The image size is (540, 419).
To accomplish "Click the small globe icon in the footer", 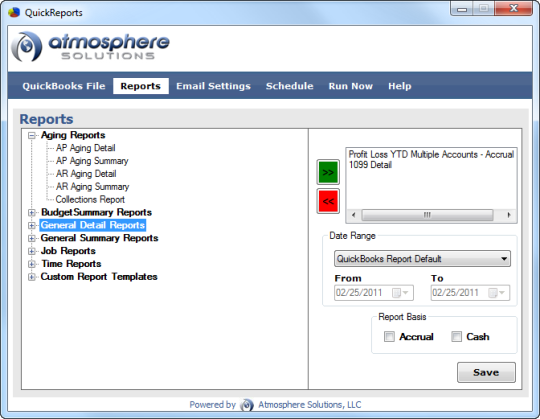I will [247, 405].
